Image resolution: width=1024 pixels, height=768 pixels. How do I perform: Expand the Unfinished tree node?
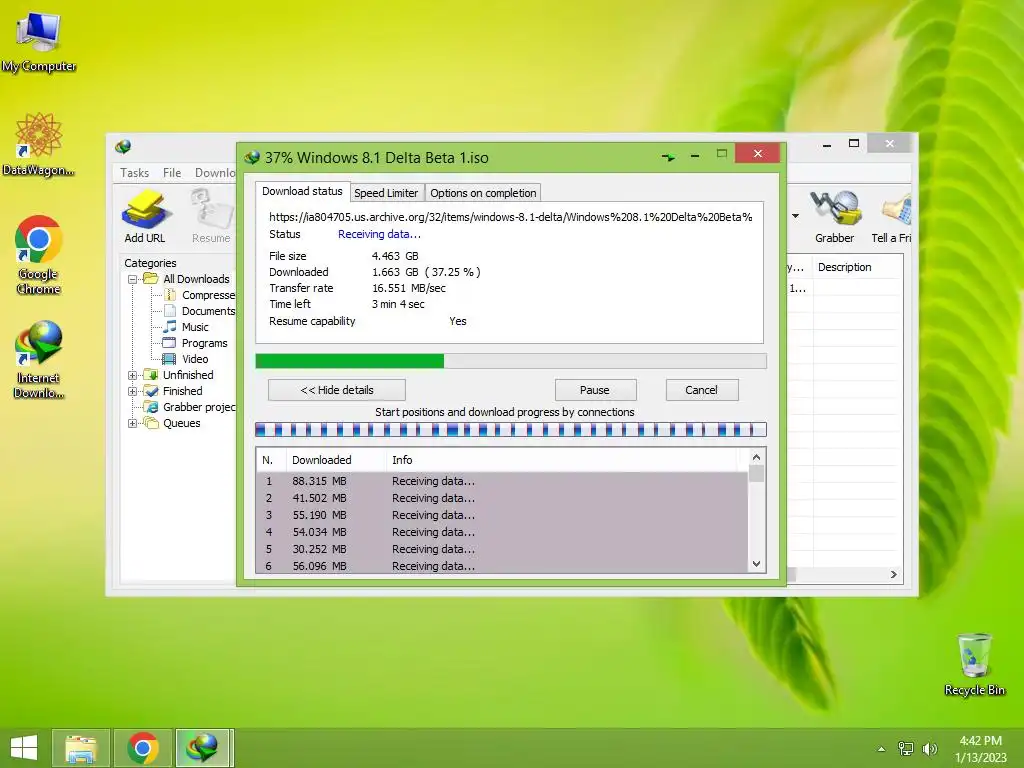point(133,375)
